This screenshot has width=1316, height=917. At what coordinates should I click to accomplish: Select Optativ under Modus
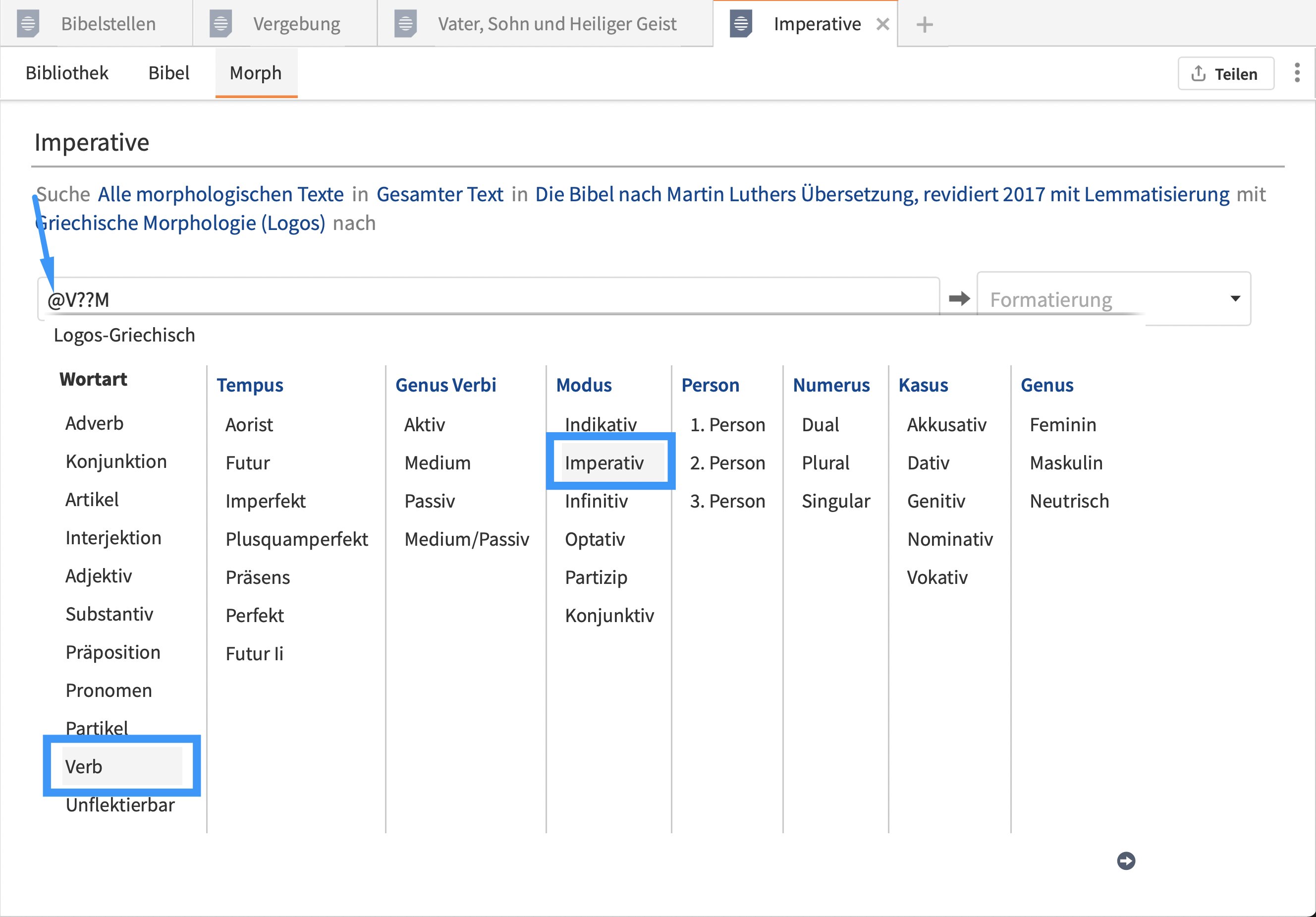(595, 539)
